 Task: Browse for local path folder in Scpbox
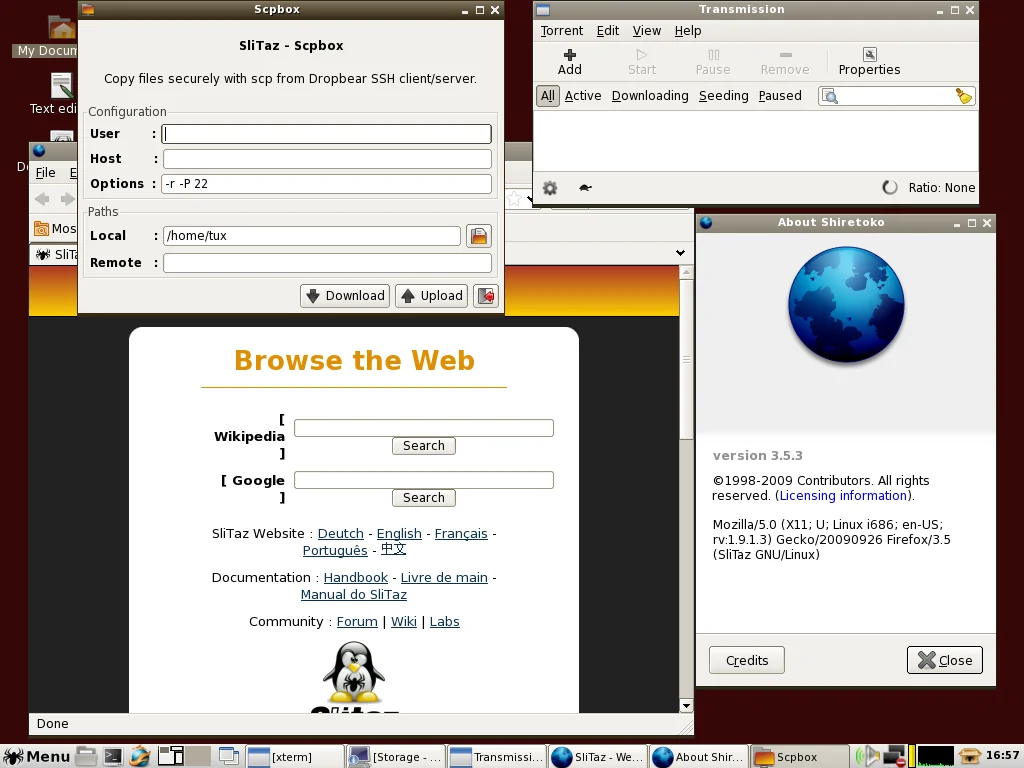click(479, 236)
